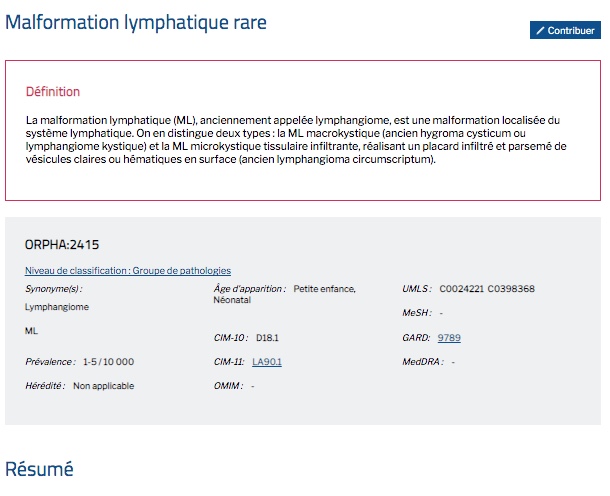Click the Contribuer button
This screenshot has height=496, width=610.
tap(565, 30)
